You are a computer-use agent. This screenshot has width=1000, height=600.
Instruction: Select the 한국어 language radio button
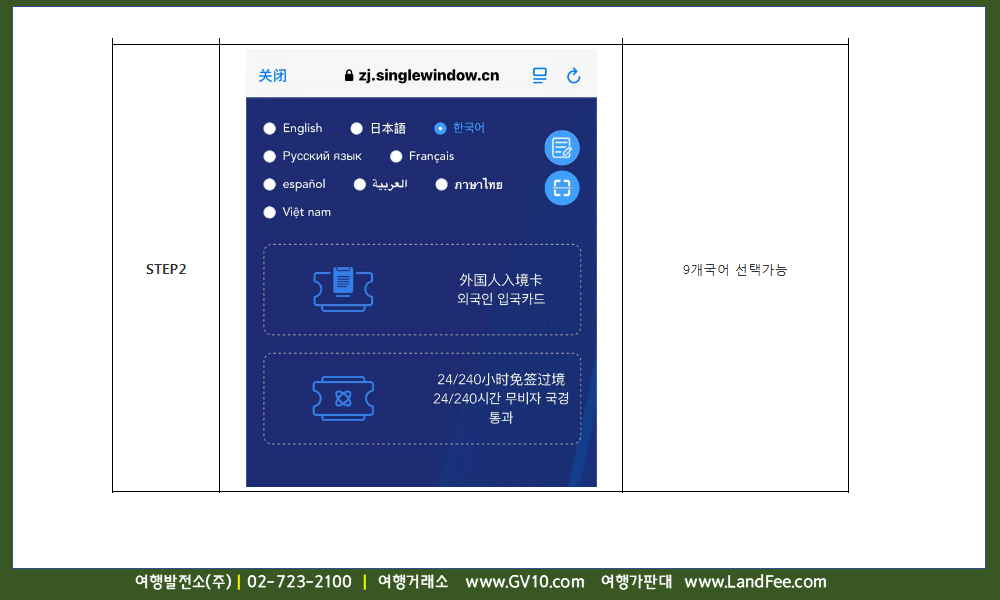point(440,128)
